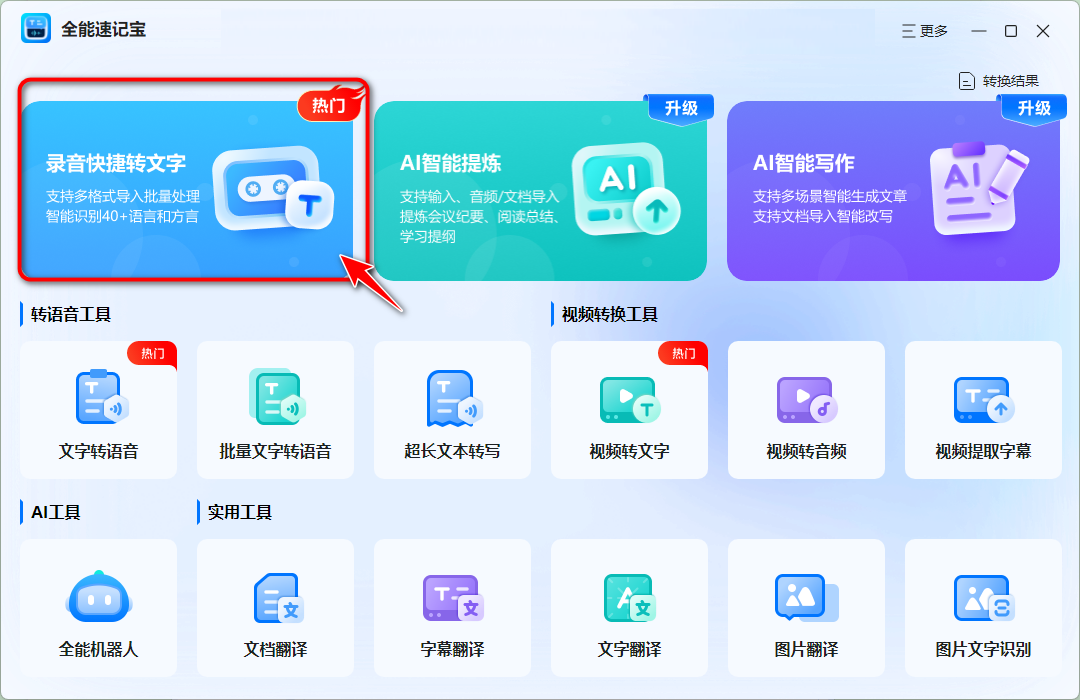Click the 全能速记宝 window title
This screenshot has width=1080, height=700.
click(x=103, y=30)
